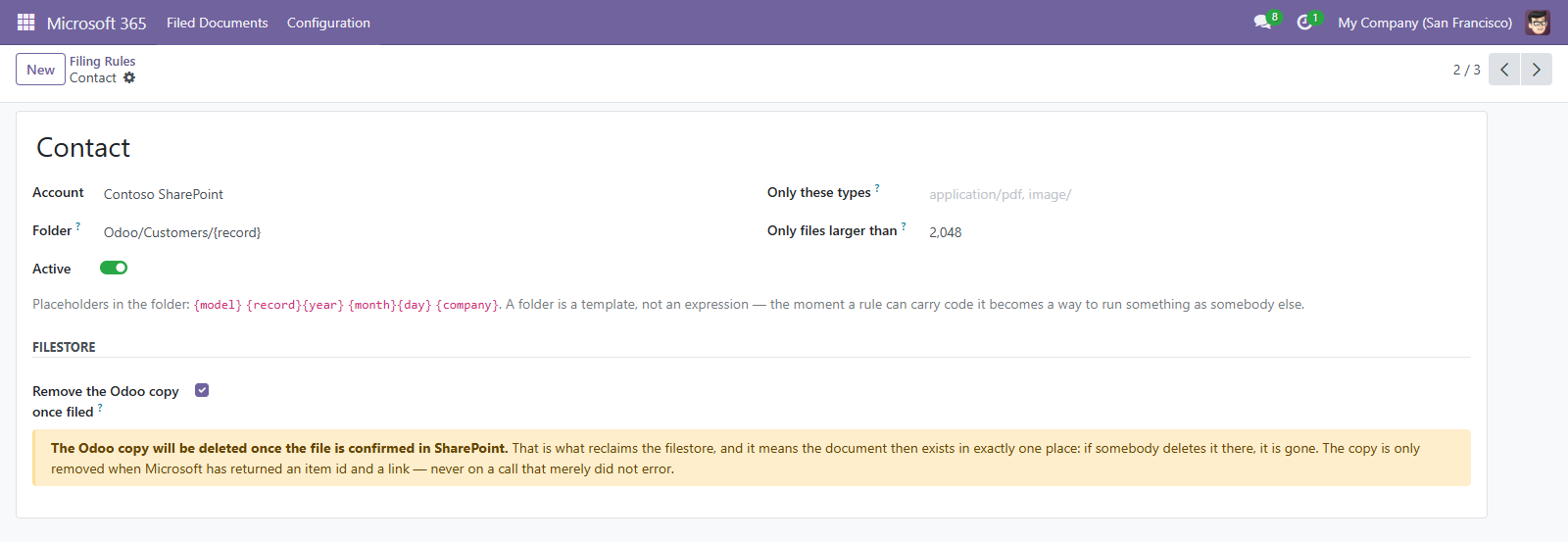1568x542 pixels.
Task: Click the Only these types input field
Action: click(x=1198, y=194)
